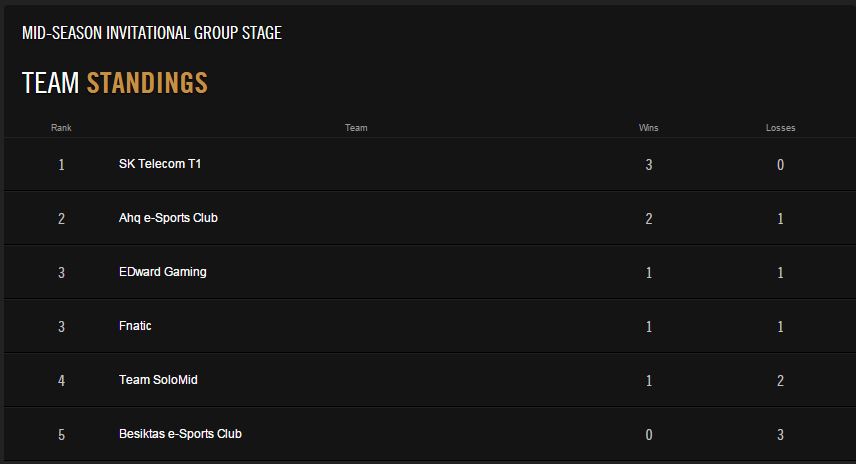856x464 pixels.
Task: Click the SK Telecom T1 team name
Action: click(x=160, y=164)
